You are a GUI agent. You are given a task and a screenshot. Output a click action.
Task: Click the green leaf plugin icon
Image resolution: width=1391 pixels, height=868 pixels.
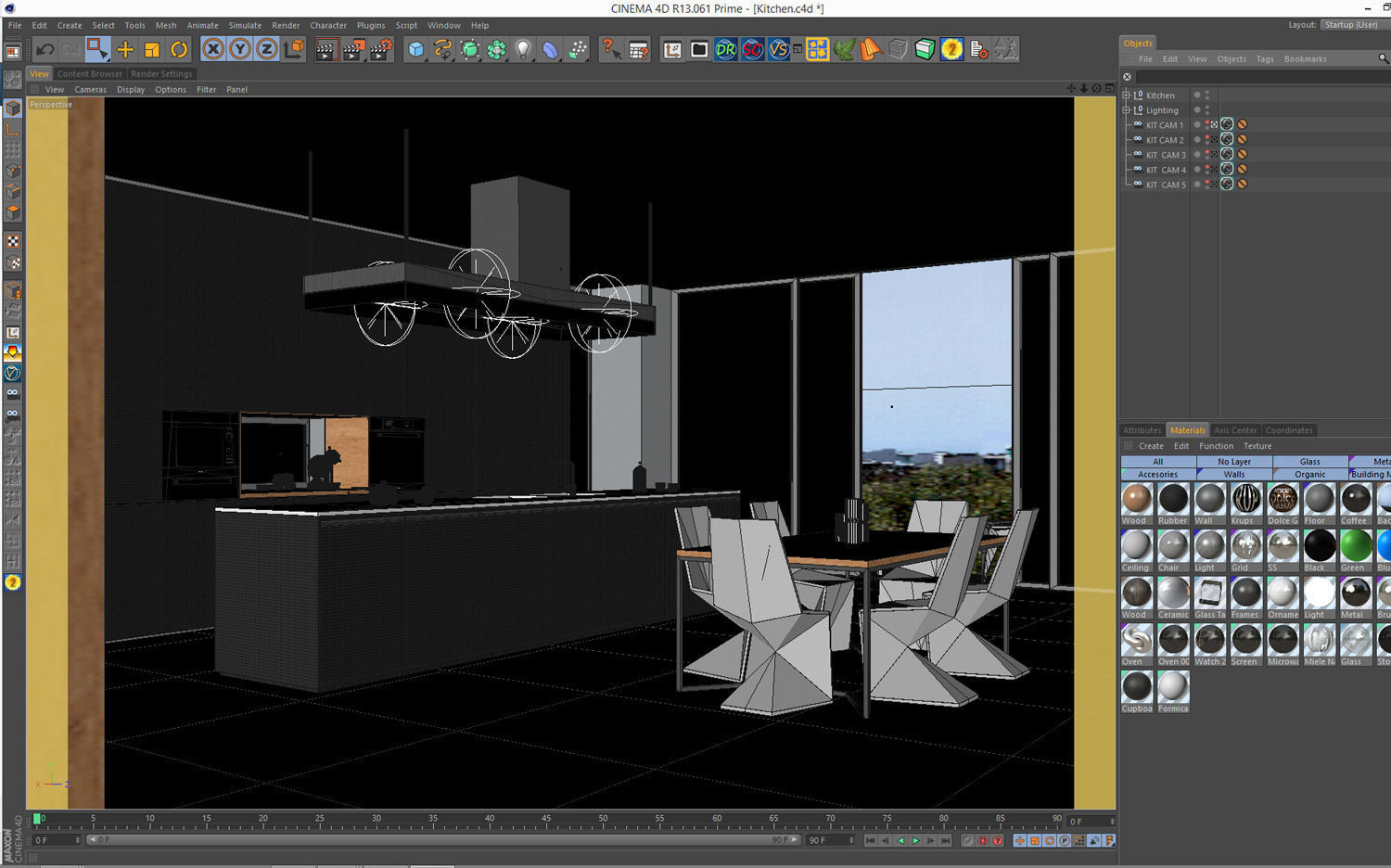(844, 49)
